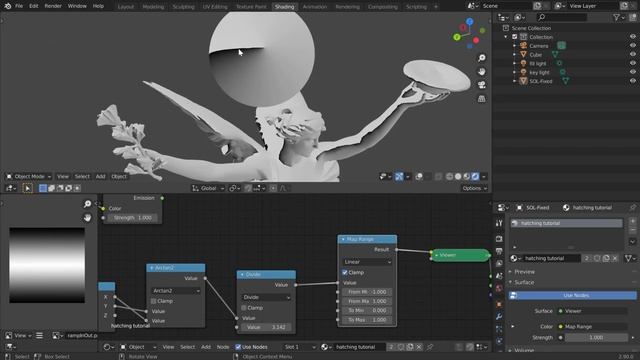Toggle Clamp checkbox in Map Range node
The width and height of the screenshot is (640, 360).
pos(344,272)
